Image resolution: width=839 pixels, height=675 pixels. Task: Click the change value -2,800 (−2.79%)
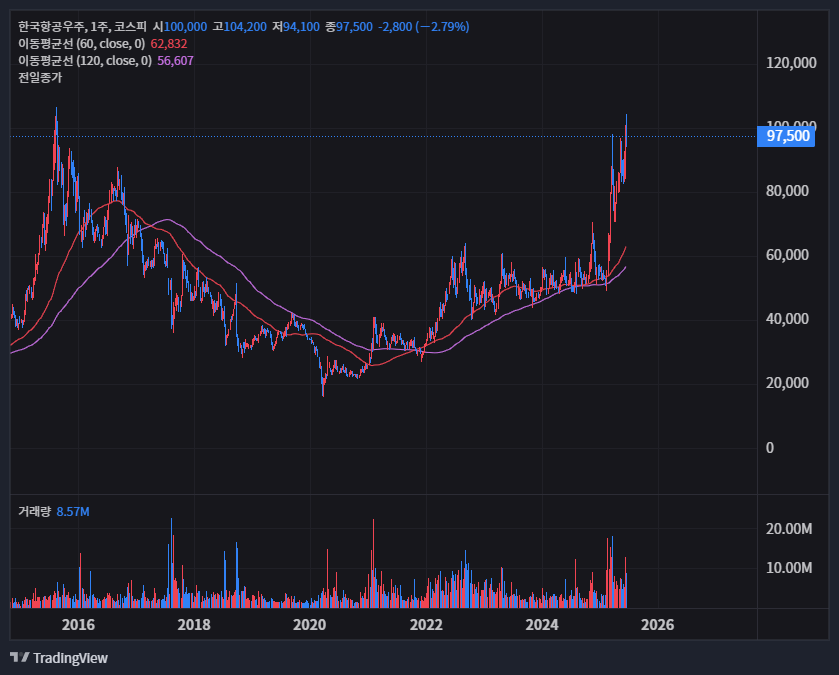[424, 27]
